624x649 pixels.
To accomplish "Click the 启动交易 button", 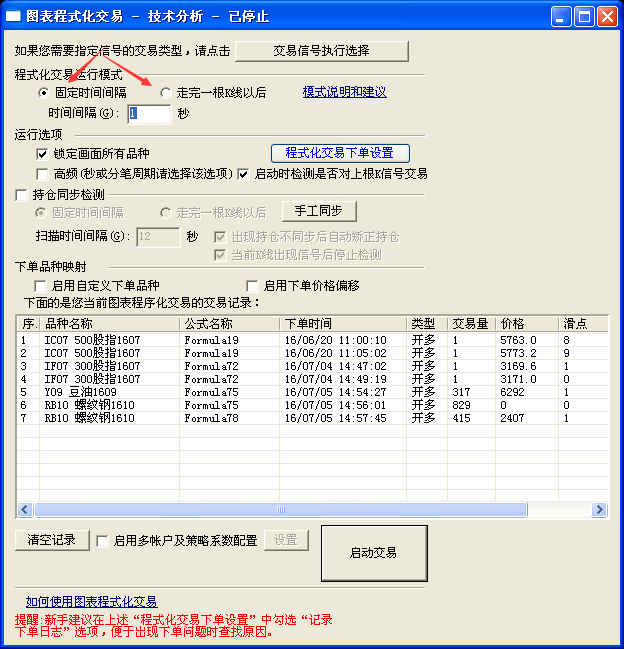I will point(374,553).
